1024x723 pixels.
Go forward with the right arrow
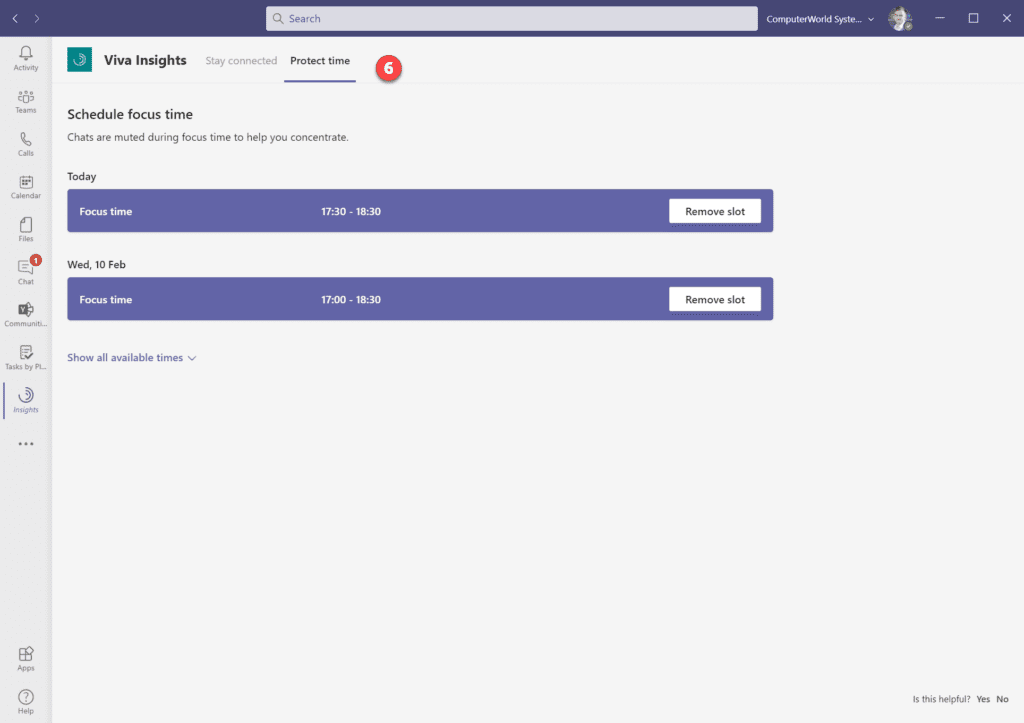(x=37, y=18)
